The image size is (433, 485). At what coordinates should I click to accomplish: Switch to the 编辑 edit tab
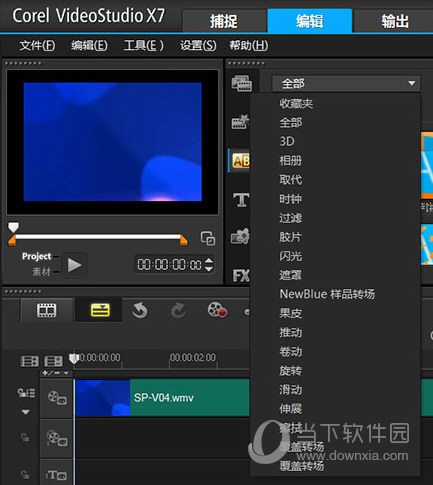pyautogui.click(x=310, y=21)
